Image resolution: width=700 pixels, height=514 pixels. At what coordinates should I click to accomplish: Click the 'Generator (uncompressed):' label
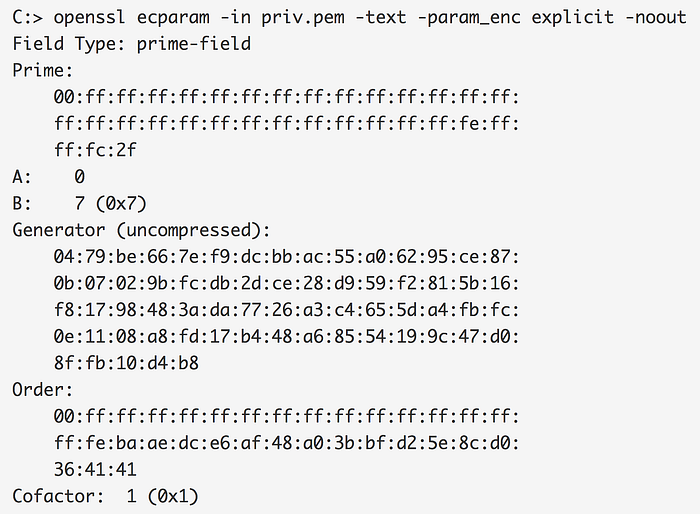(x=142, y=230)
